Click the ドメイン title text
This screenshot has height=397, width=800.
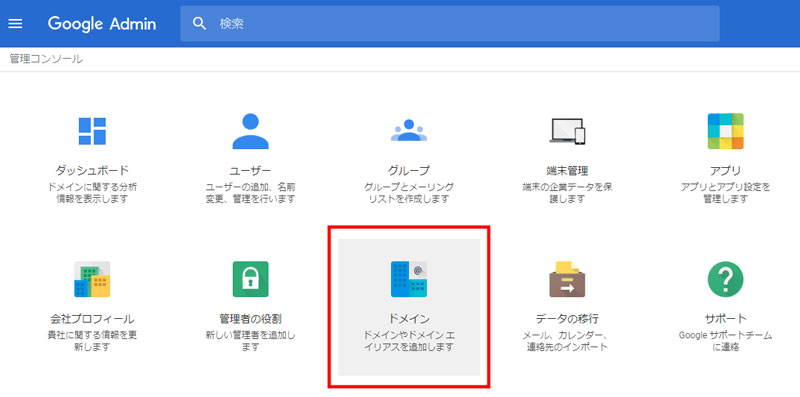[409, 319]
